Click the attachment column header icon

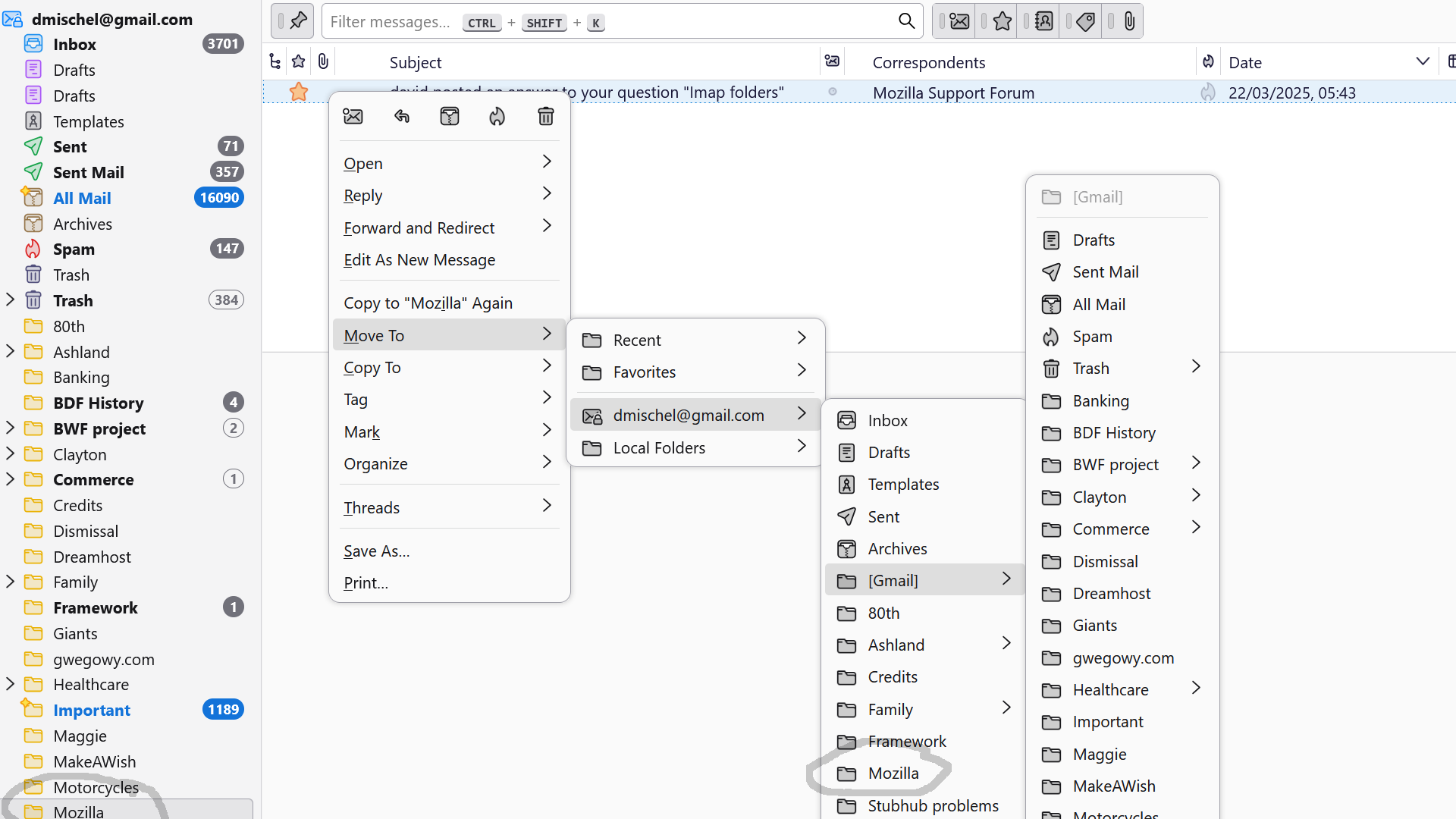click(323, 62)
